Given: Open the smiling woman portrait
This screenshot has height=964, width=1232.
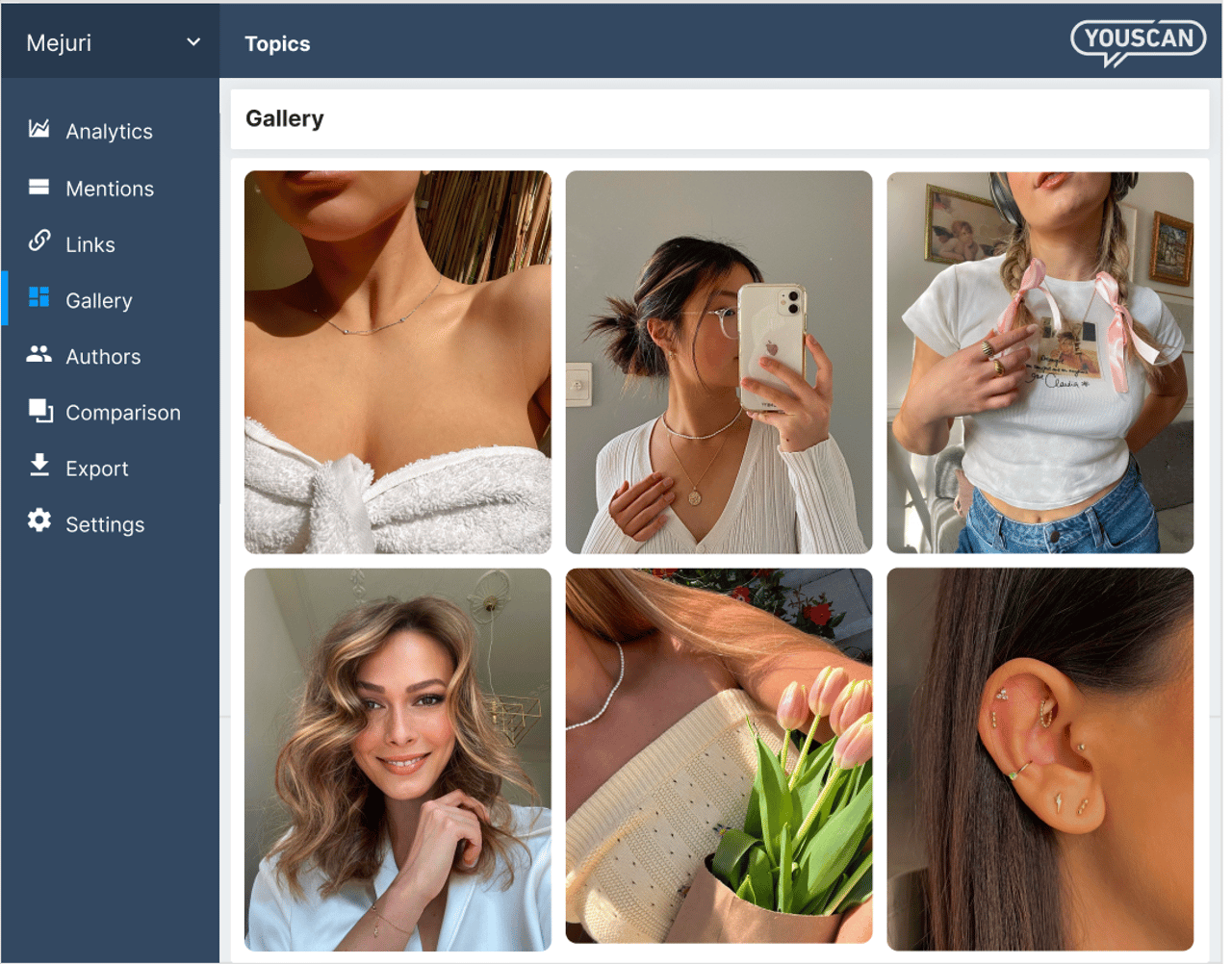Looking at the screenshot, I should [x=398, y=757].
